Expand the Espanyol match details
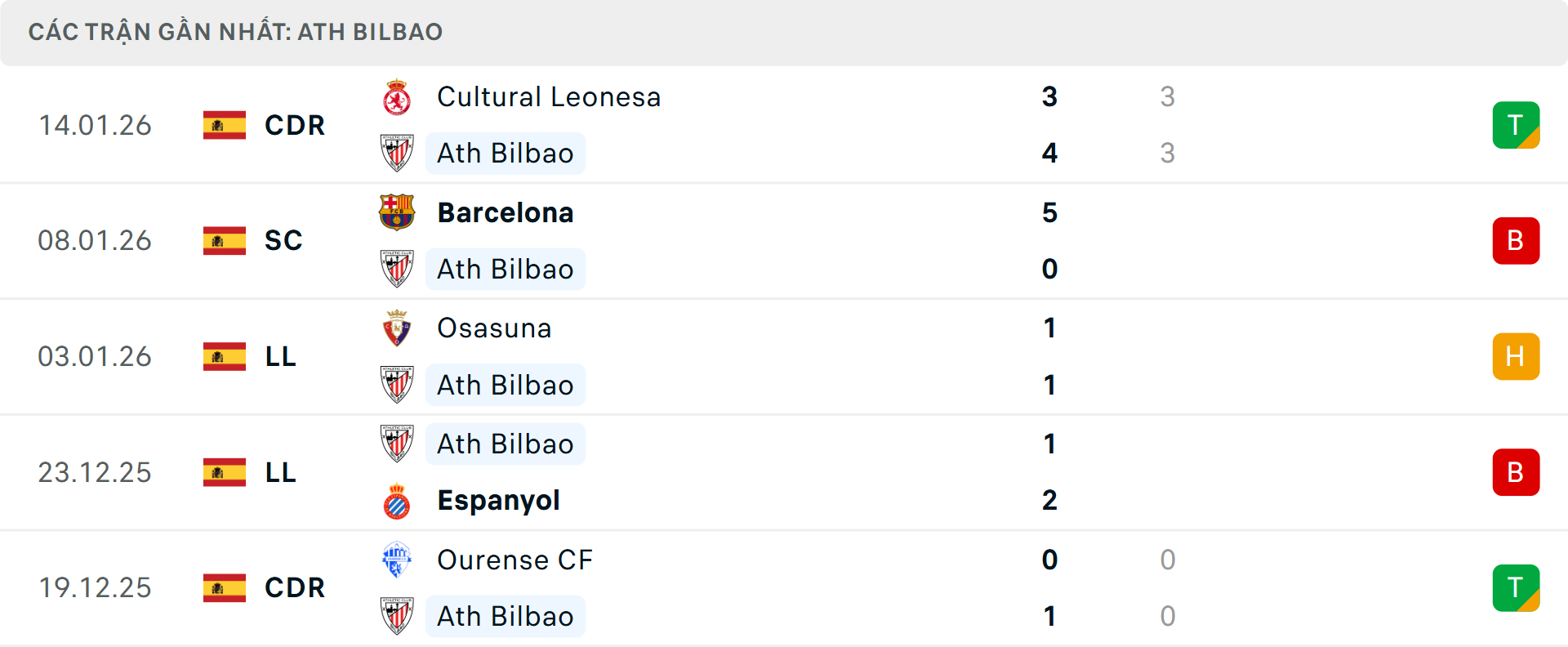The image size is (1568, 647). coord(784,472)
